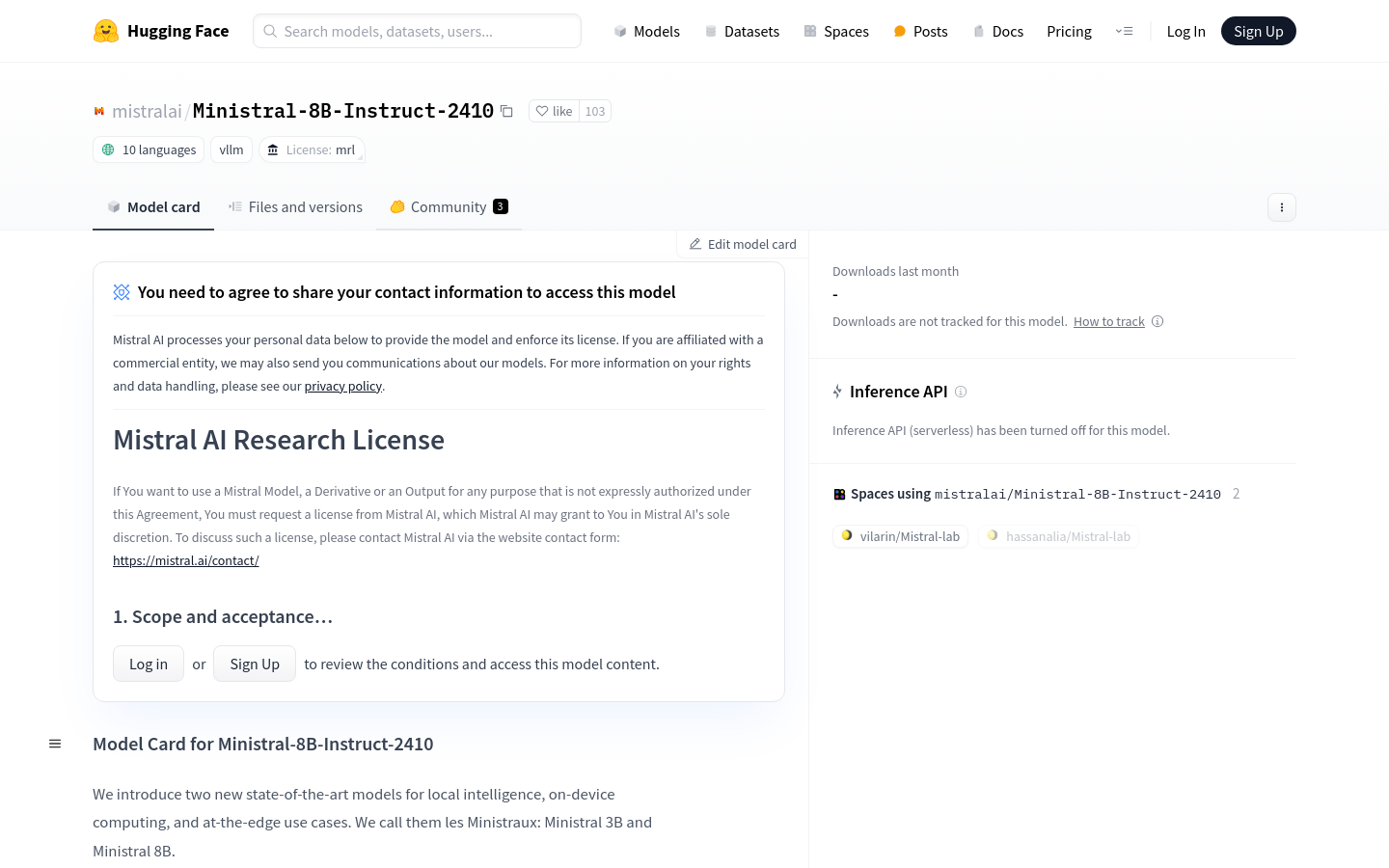Open the mistral.ai contact link

point(186,560)
